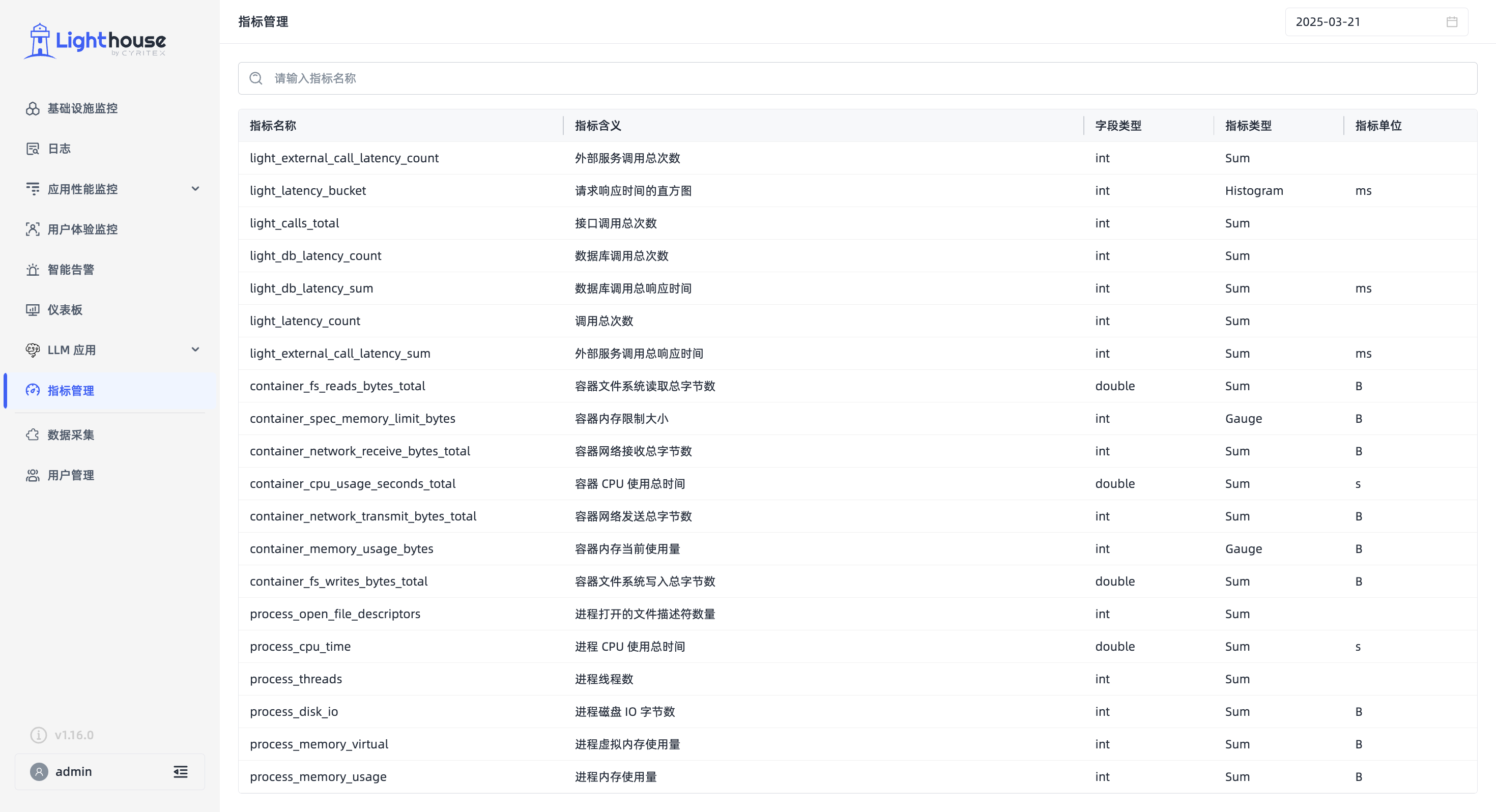Open the calendar icon in date picker
The height and width of the screenshot is (812, 1496).
(1452, 22)
